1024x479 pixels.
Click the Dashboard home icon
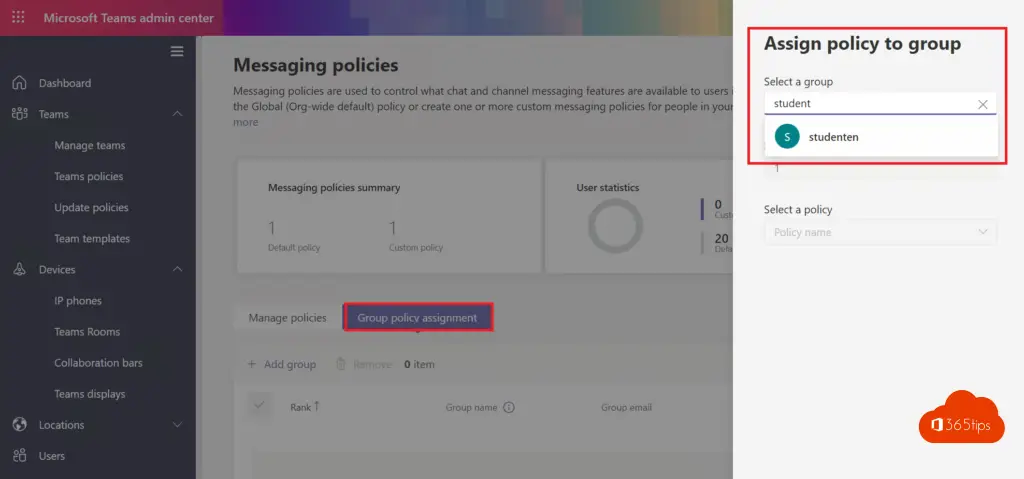click(x=19, y=83)
